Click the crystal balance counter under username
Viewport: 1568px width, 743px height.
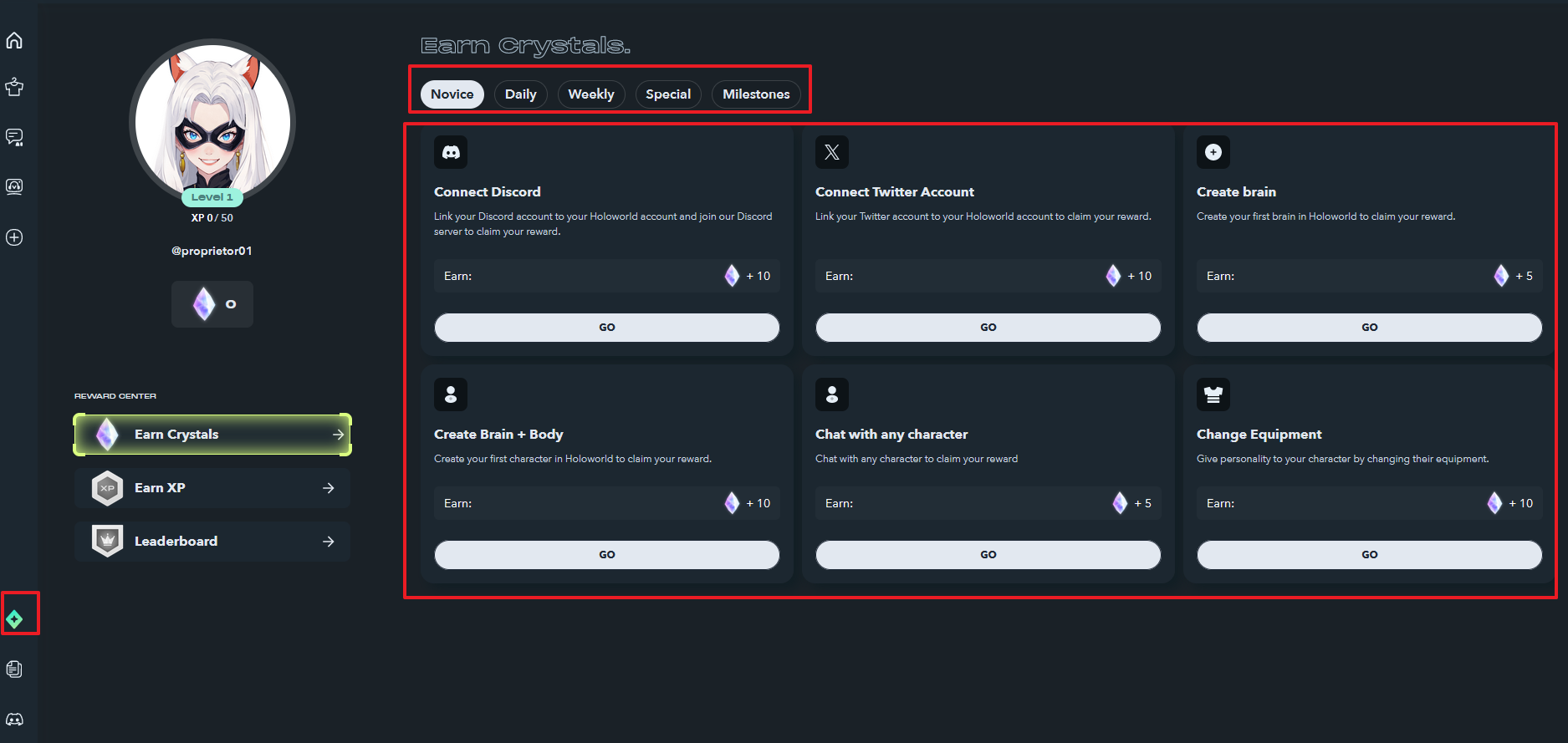212,304
